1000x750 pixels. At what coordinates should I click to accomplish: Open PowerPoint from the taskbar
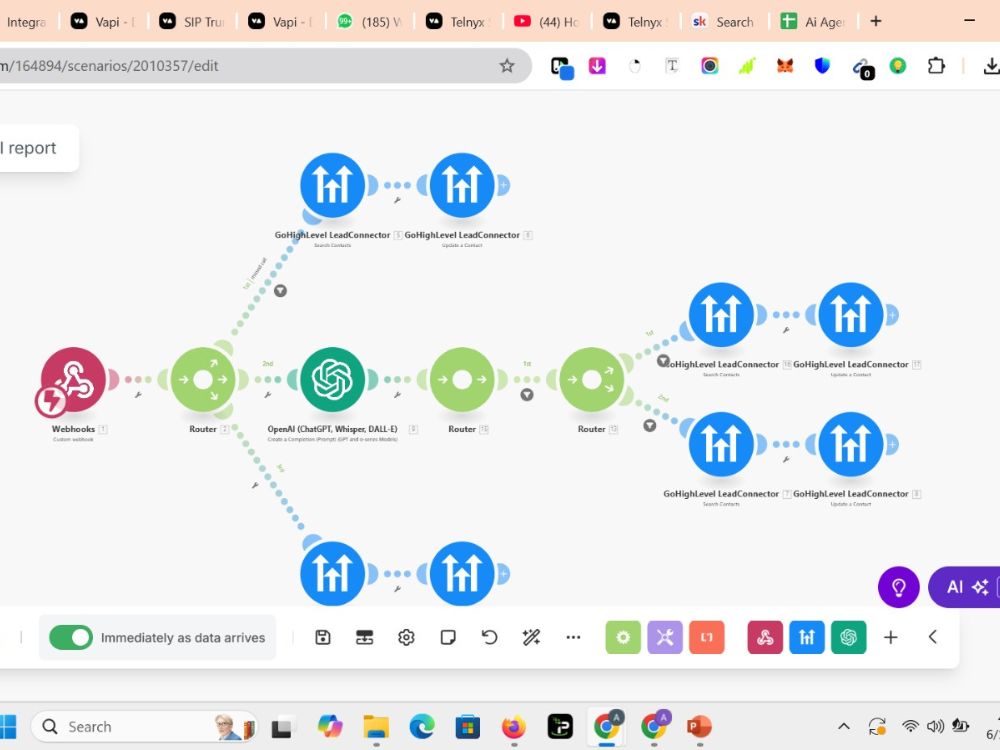coord(699,726)
